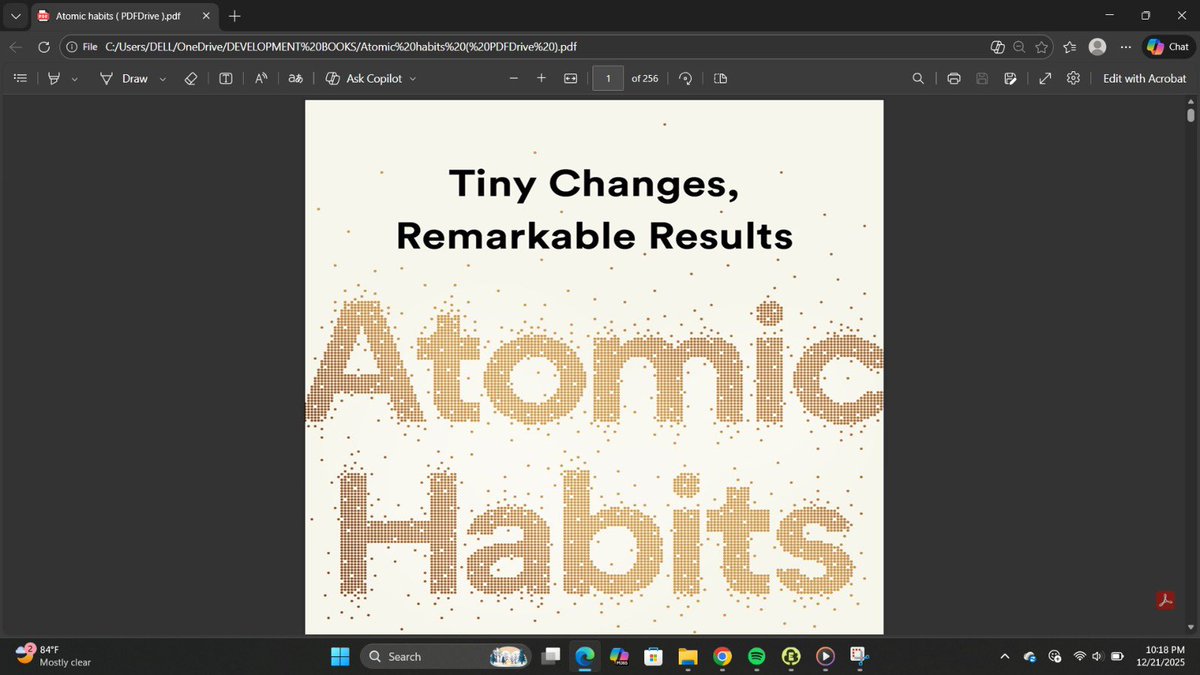
Task: Show hidden system tray icons
Action: point(1005,656)
